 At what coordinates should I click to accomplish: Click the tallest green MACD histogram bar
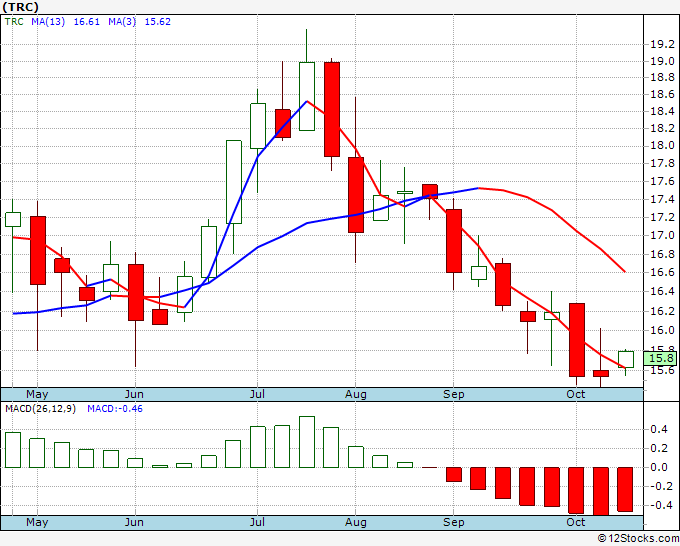[x=307, y=442]
